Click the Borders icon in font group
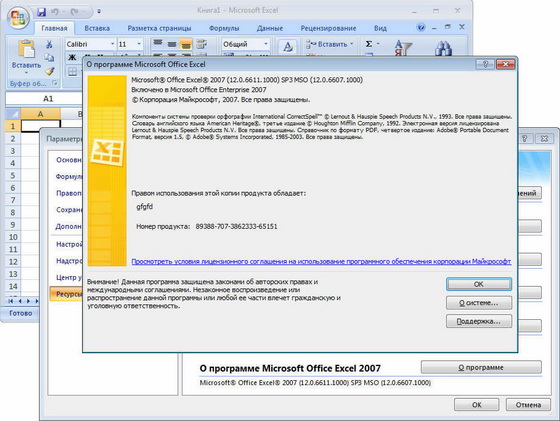 72,71
